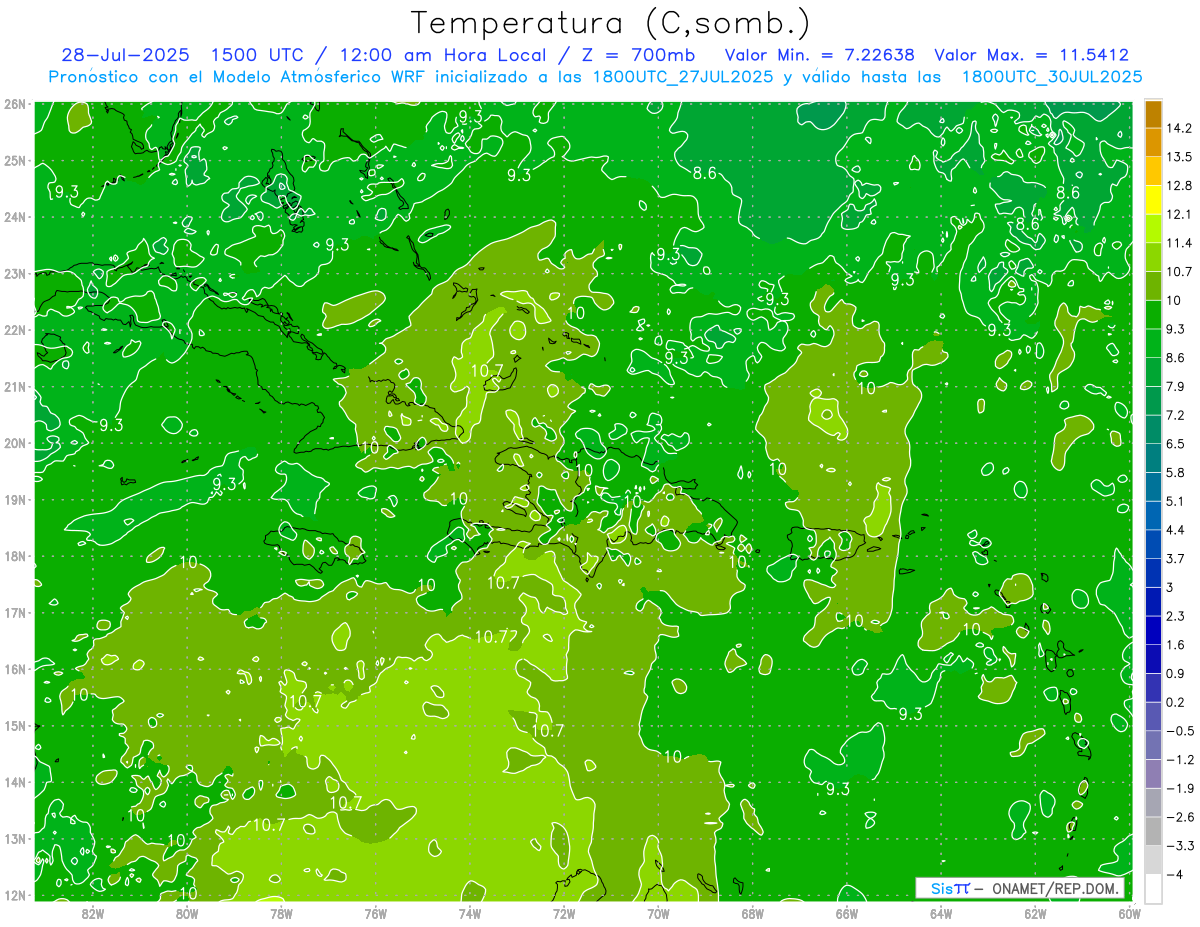Click the 72W longitude axis label

click(x=564, y=913)
